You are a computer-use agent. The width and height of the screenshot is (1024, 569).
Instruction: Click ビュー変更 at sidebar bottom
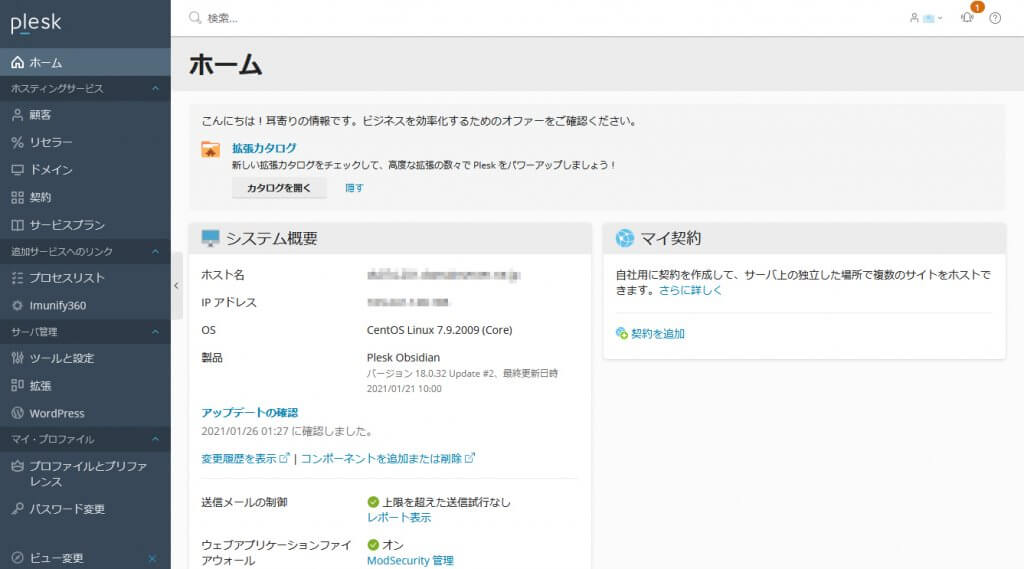coord(56,558)
